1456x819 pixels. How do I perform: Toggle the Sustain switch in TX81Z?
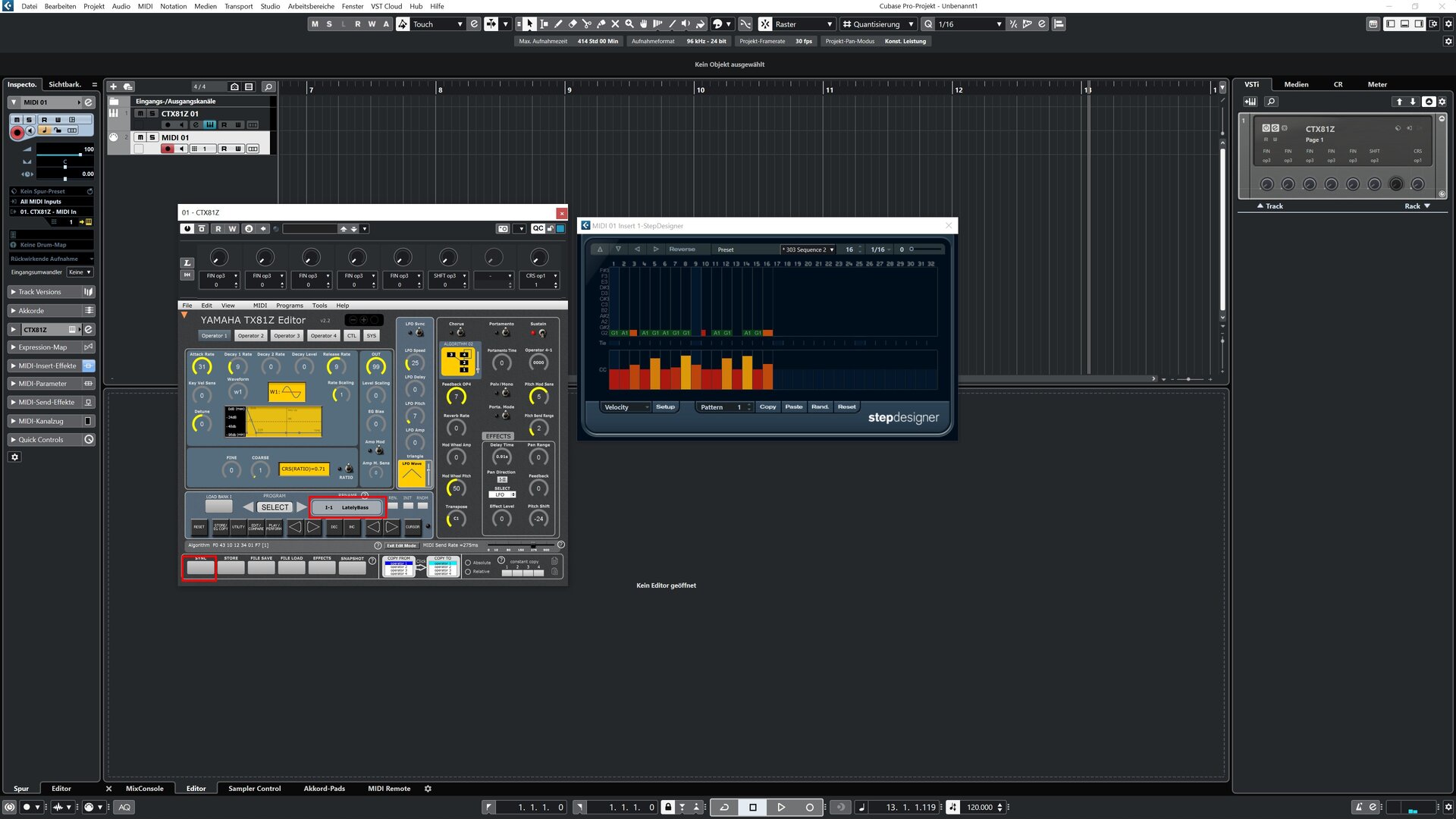coord(541,333)
